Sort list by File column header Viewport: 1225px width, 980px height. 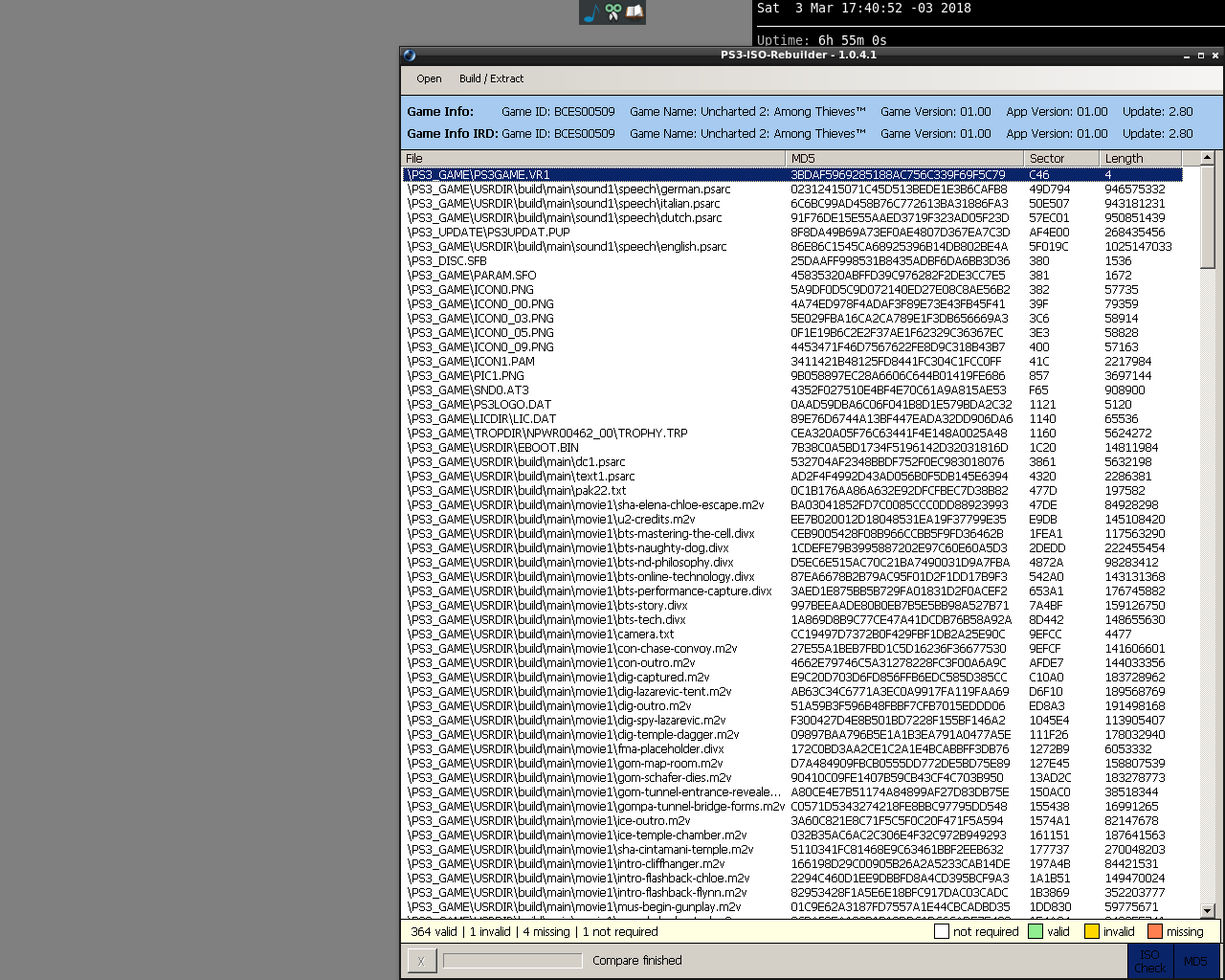click(x=593, y=158)
